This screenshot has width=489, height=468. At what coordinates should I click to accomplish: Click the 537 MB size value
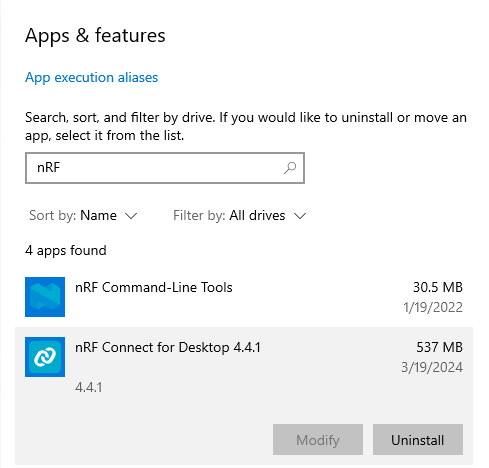[x=439, y=347]
